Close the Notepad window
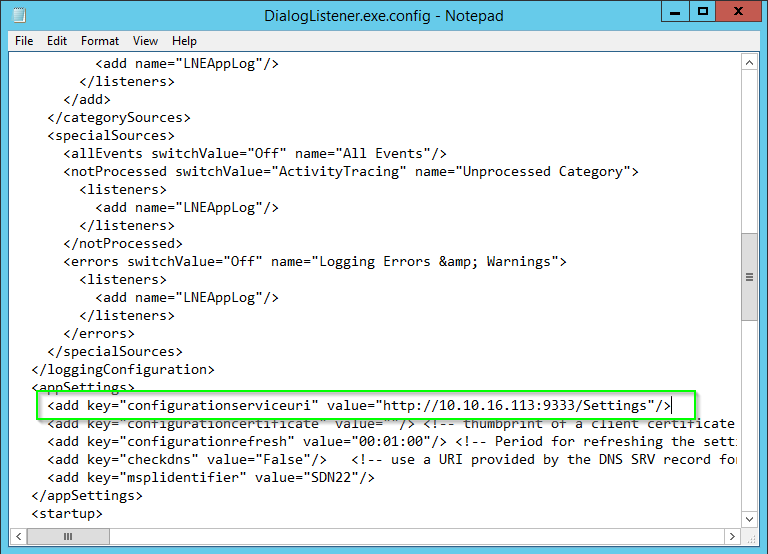This screenshot has width=768, height=554. (x=738, y=11)
